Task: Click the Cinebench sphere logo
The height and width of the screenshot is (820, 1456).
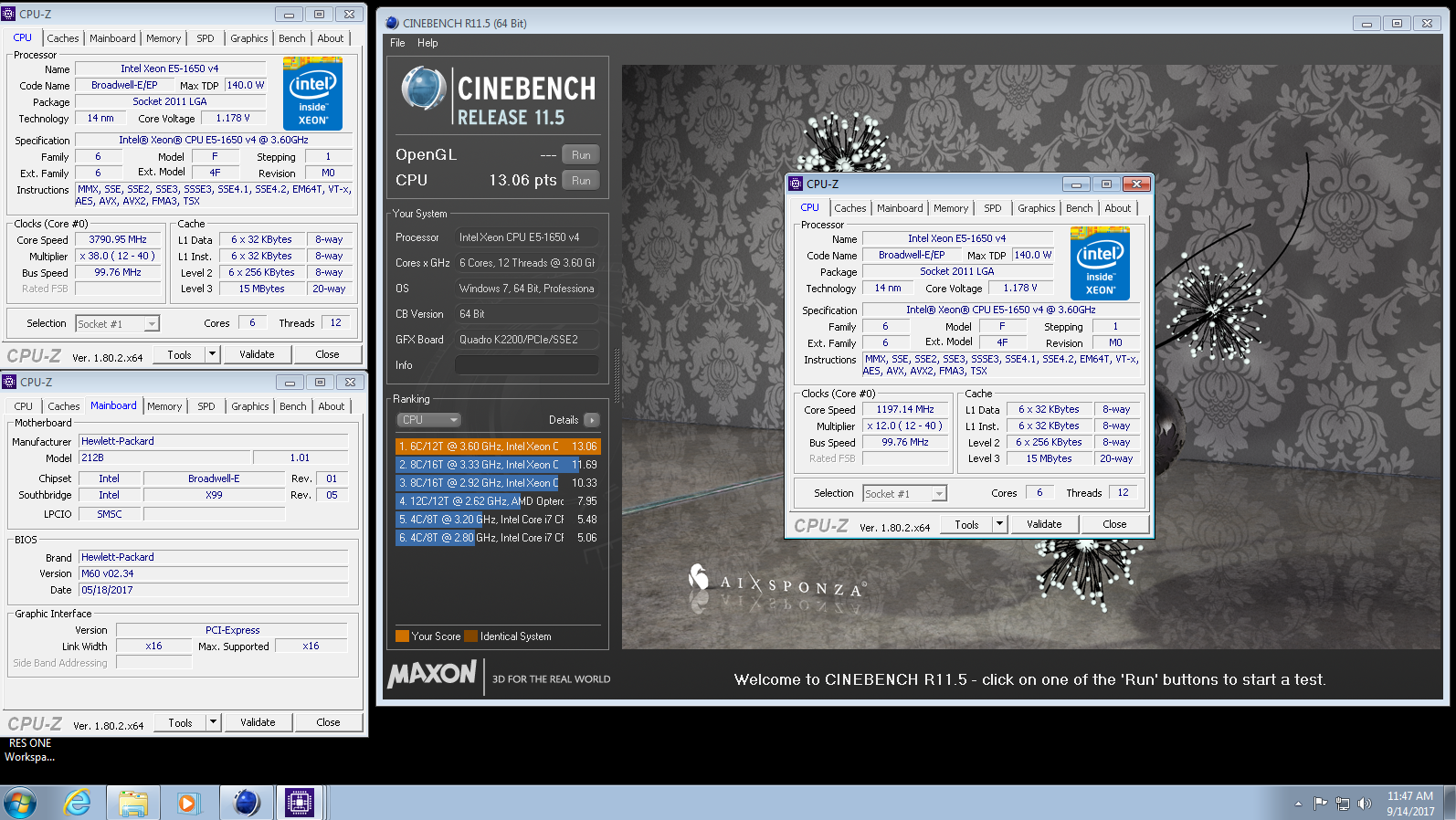Action: [423, 89]
